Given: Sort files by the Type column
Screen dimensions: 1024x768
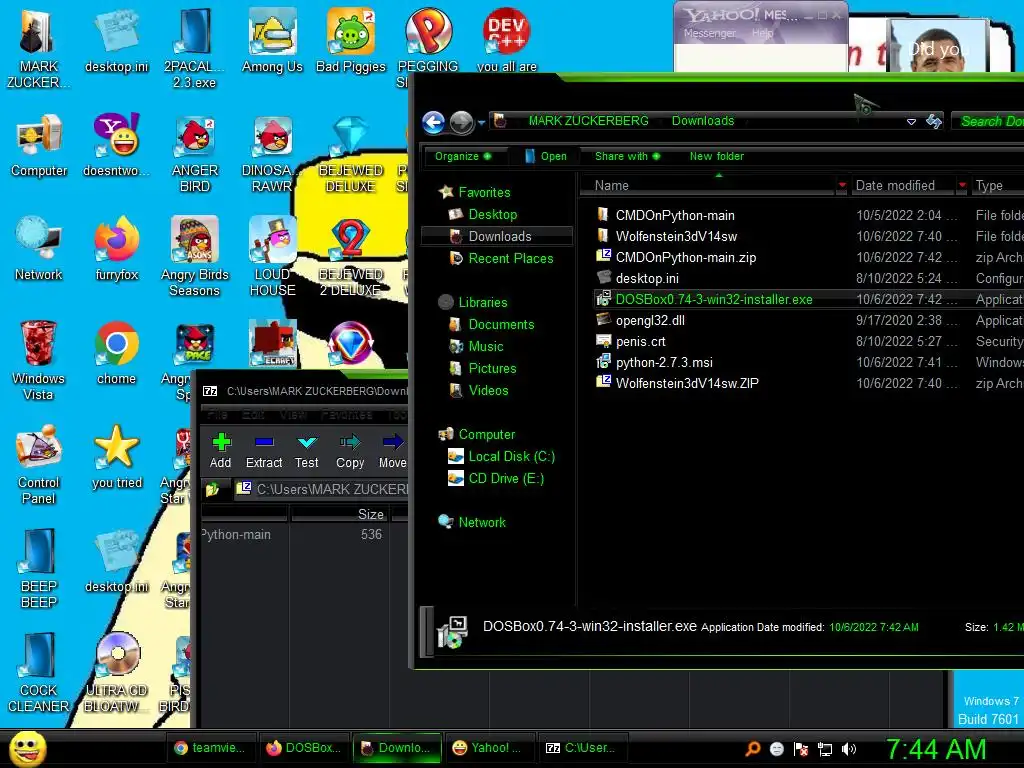Looking at the screenshot, I should click(x=997, y=185).
